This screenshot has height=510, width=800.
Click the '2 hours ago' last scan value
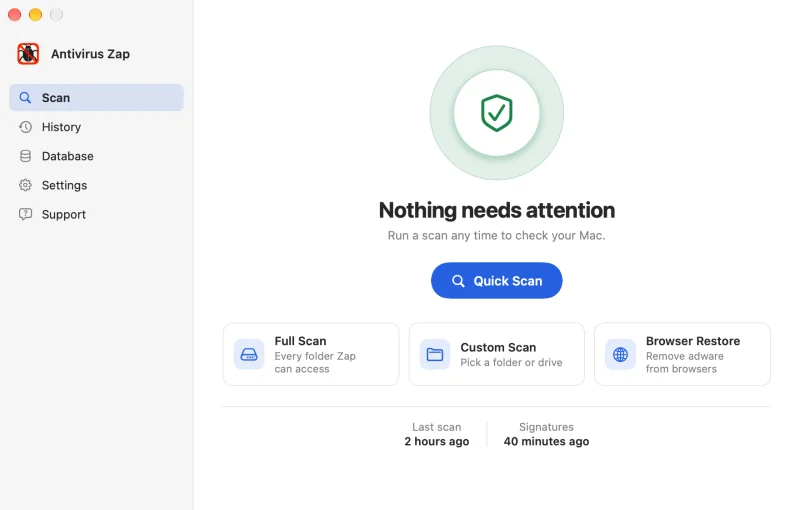click(x=437, y=441)
